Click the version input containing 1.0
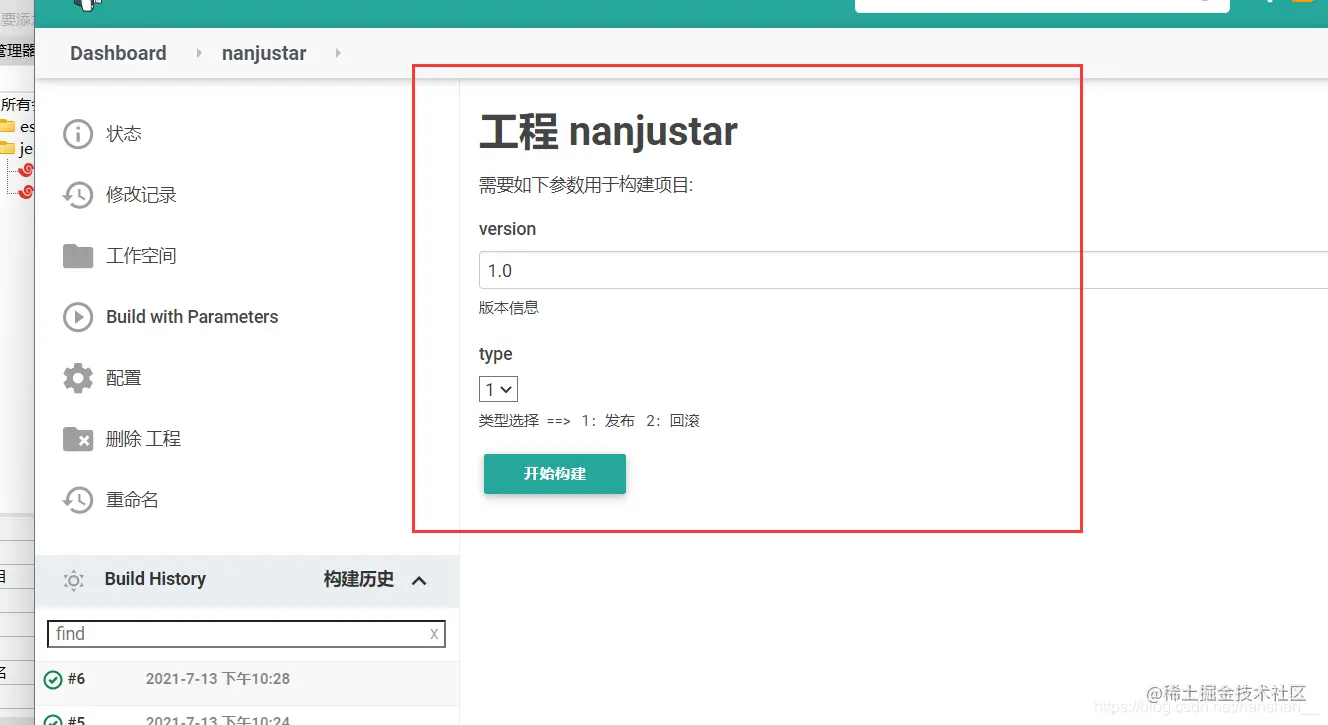 click(x=700, y=270)
